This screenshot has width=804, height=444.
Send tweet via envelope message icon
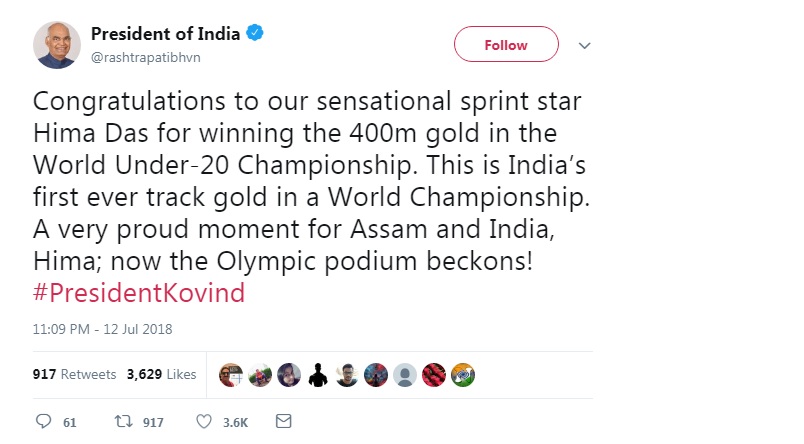[283, 422]
